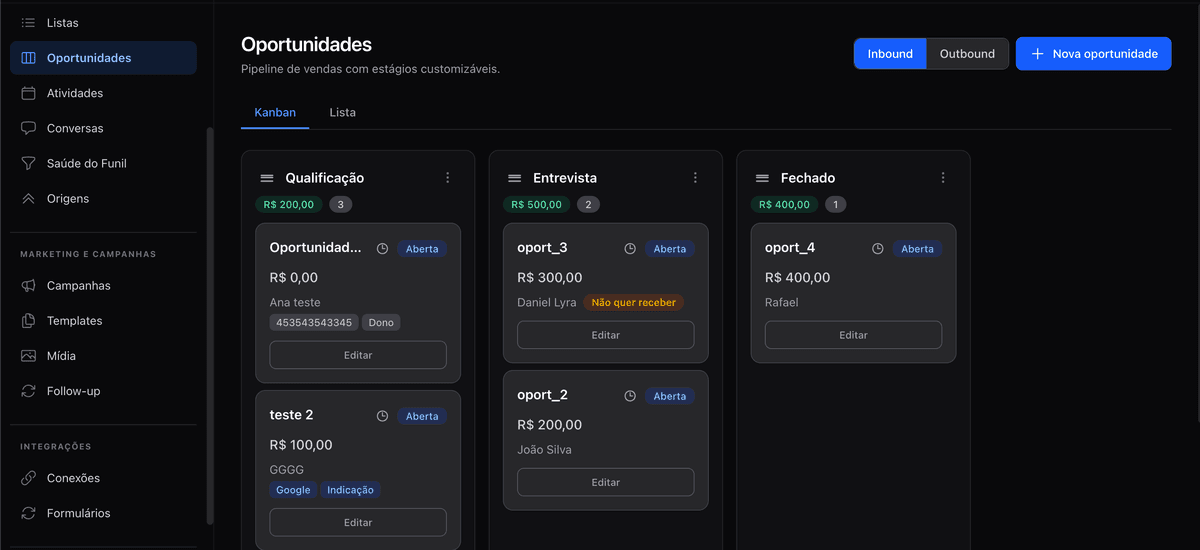Click Editar on the oport_4 card
1200x550 pixels.
pyautogui.click(x=853, y=335)
